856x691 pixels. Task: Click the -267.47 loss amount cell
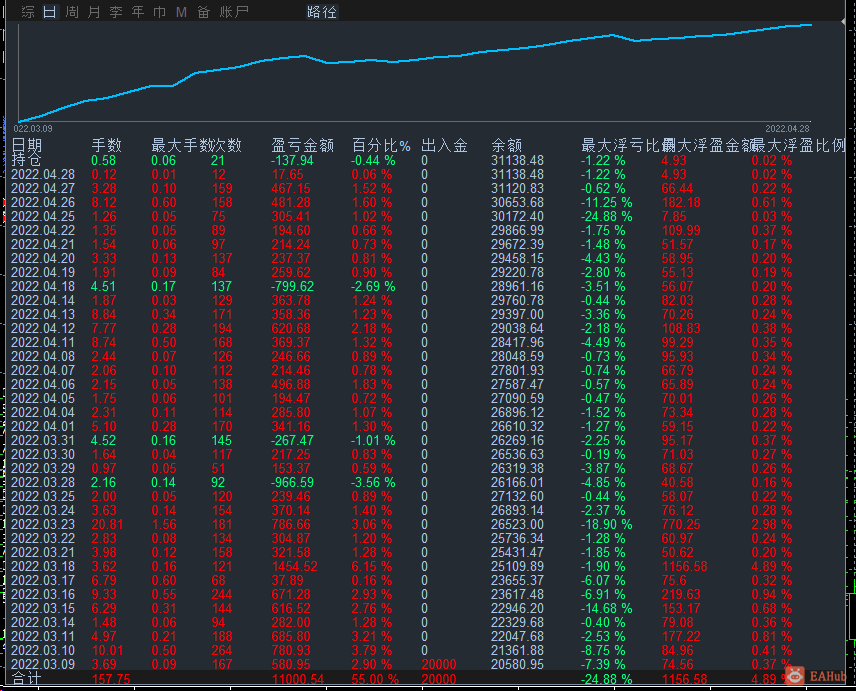(x=292, y=440)
